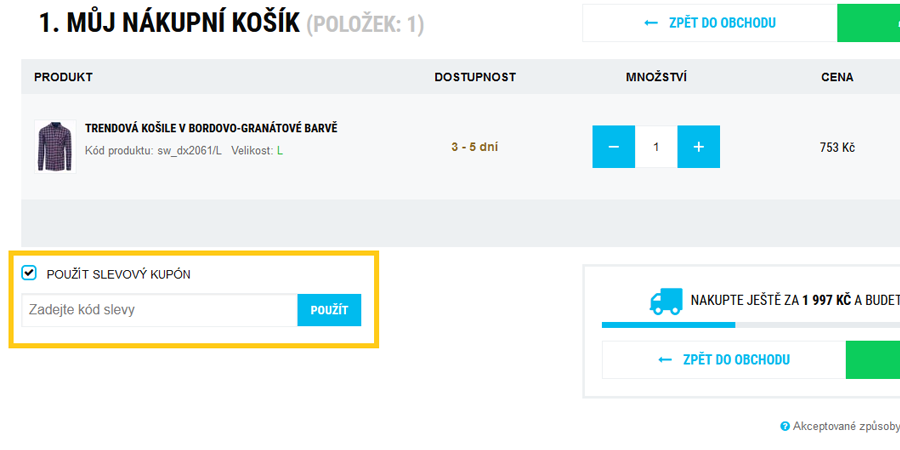
Task: Increase shirt quantity with plus button
Action: (x=699, y=147)
